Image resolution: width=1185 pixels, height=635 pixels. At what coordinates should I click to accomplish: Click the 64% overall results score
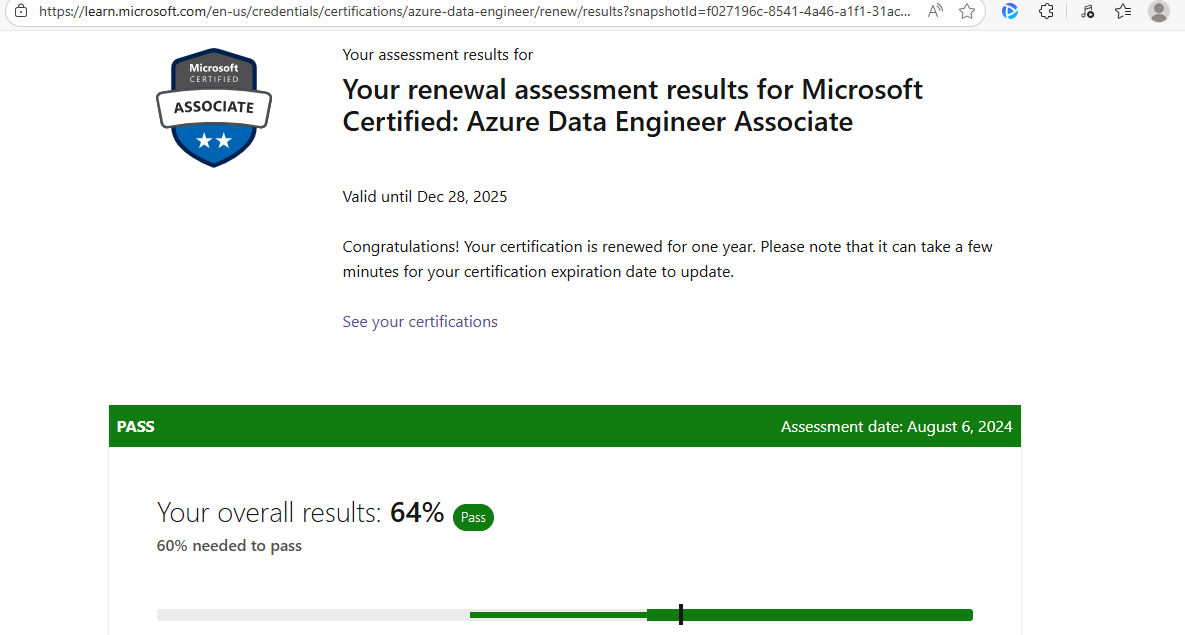point(417,513)
